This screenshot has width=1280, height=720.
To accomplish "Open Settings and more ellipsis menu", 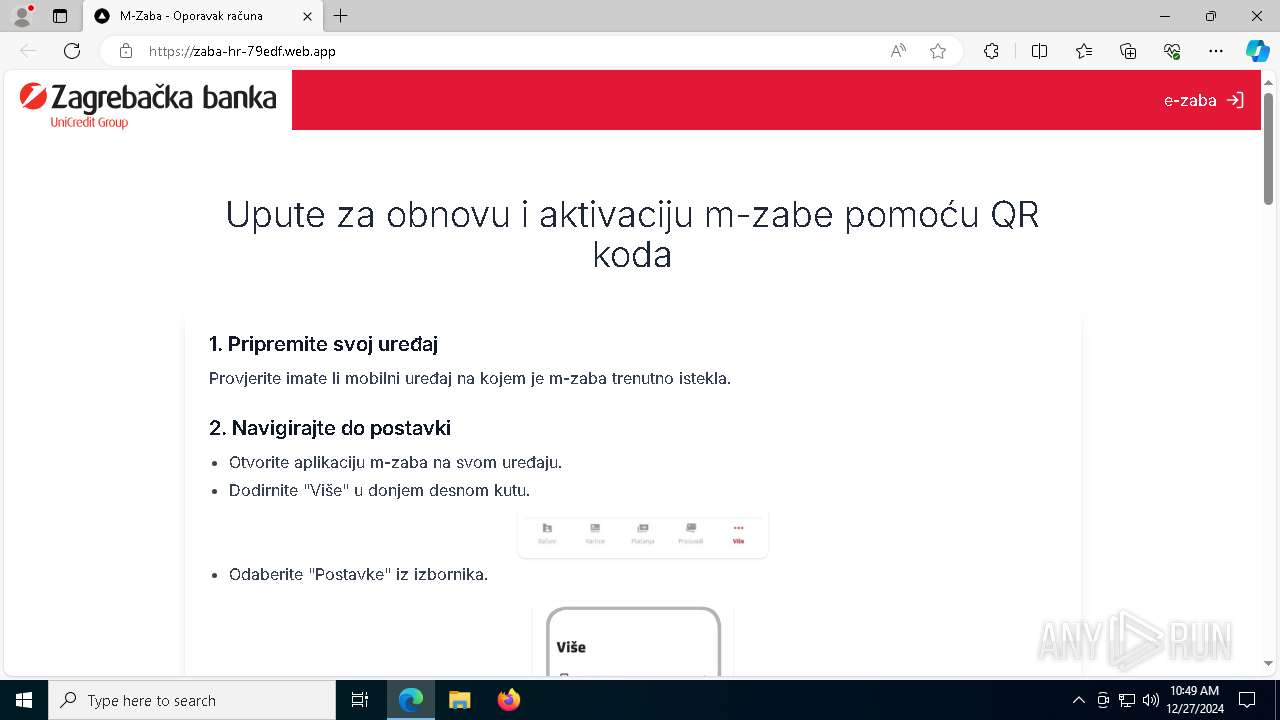I will coord(1216,51).
